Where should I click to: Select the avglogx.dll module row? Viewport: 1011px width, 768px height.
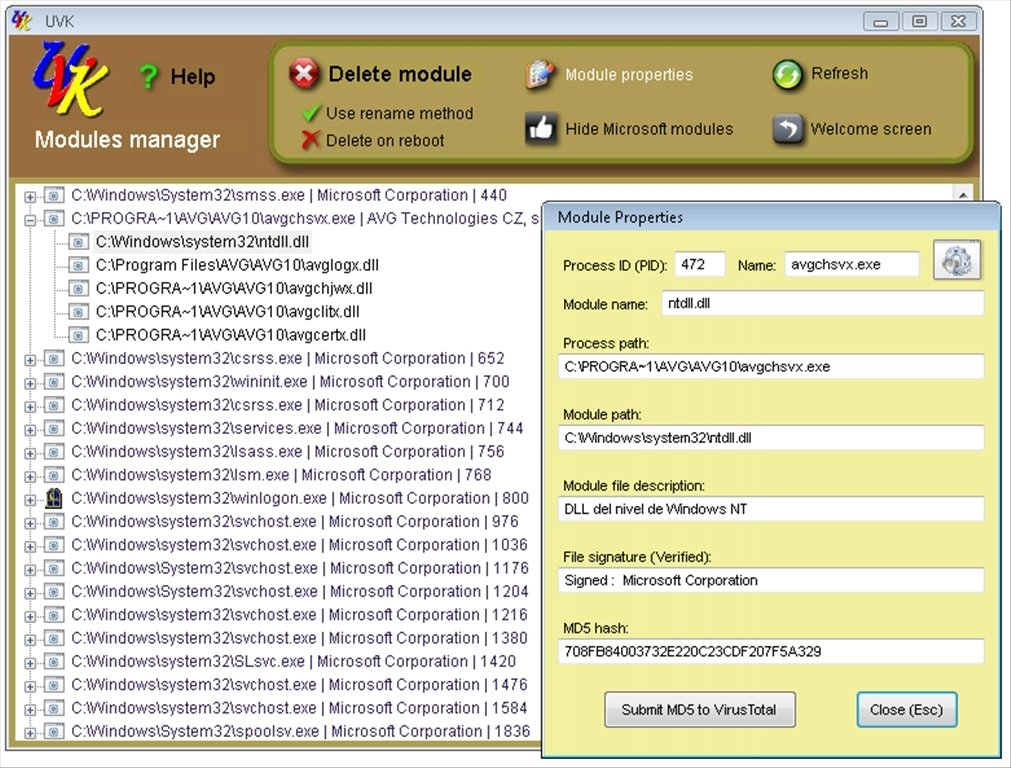pos(237,265)
